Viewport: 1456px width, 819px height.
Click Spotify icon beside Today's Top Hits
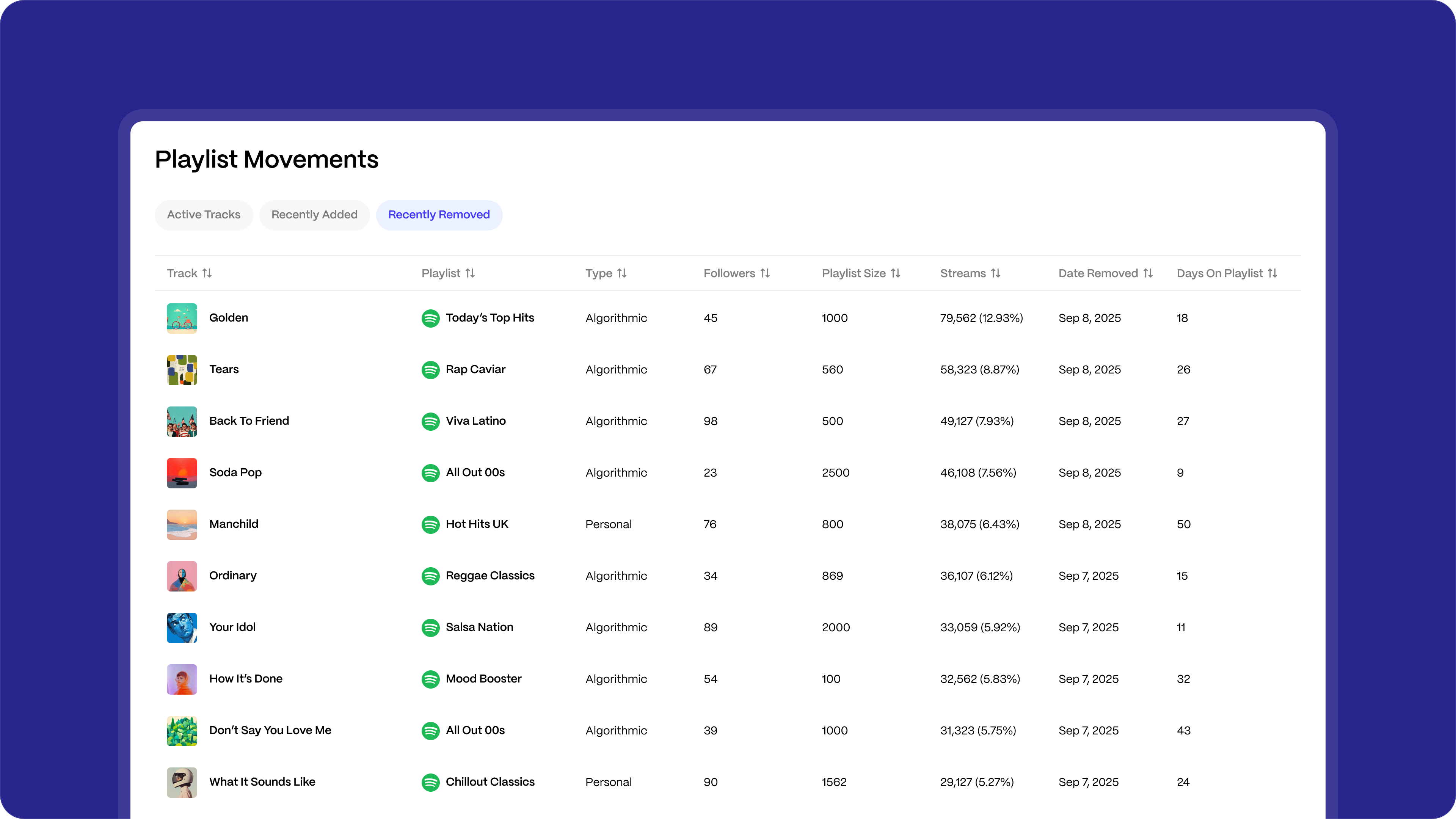click(430, 318)
